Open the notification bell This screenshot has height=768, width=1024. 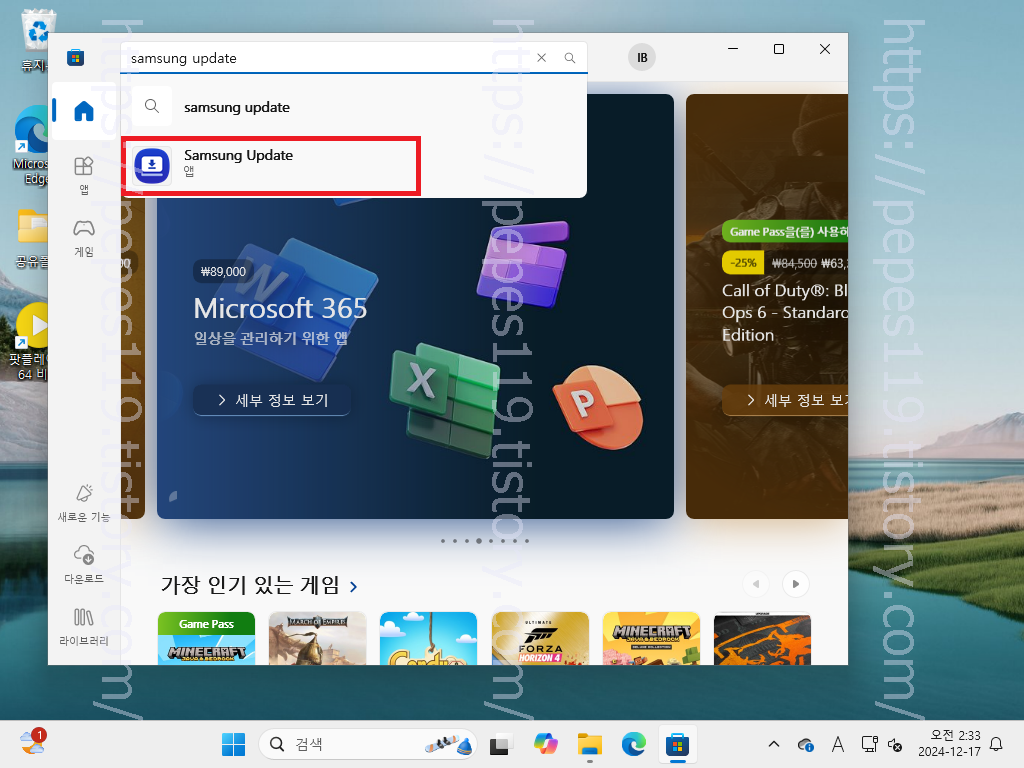(x=997, y=744)
